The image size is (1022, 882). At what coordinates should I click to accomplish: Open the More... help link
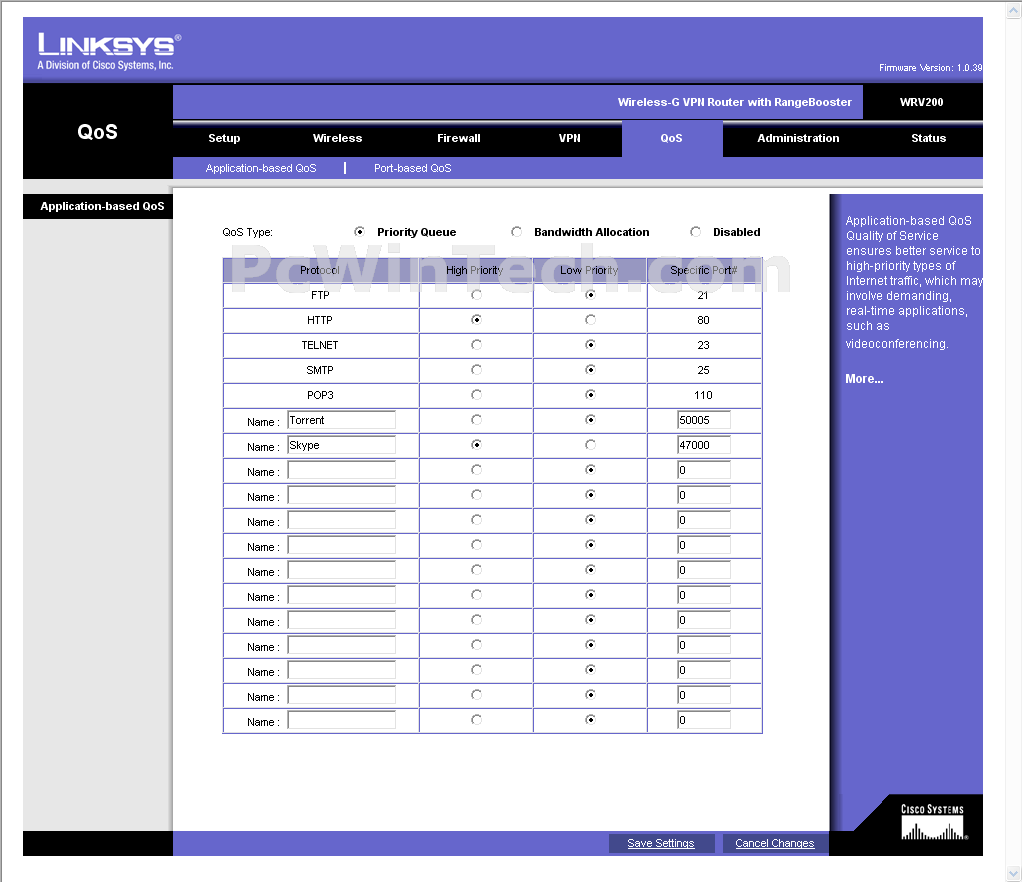tap(864, 379)
